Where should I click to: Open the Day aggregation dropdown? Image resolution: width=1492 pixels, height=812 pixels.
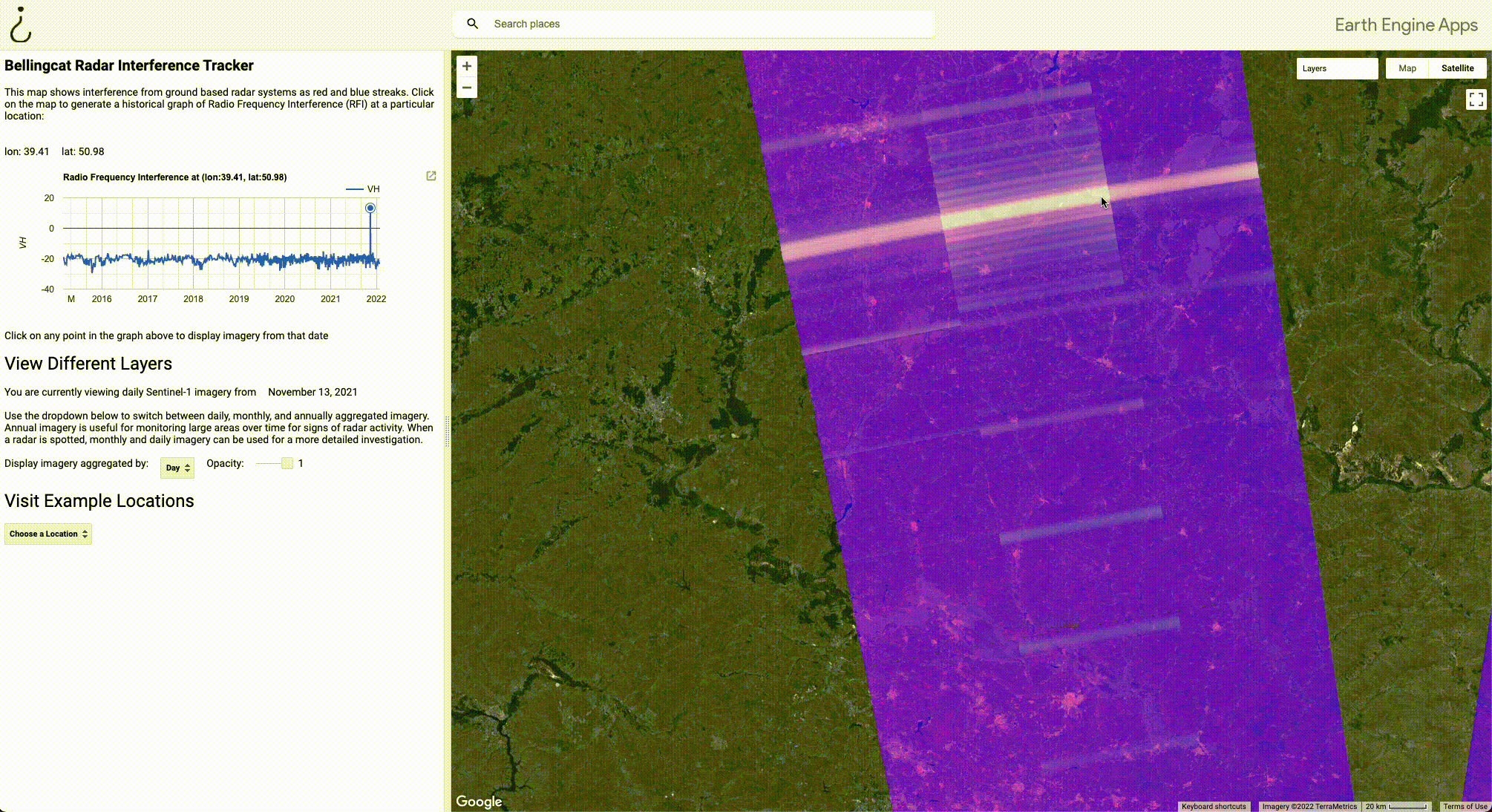click(x=177, y=468)
